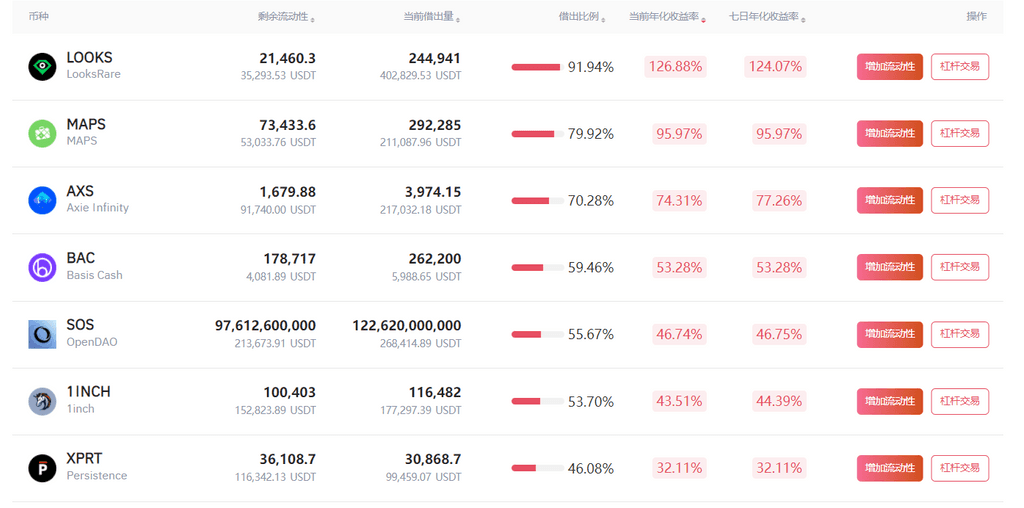Add liquidity for the AXS row

[x=889, y=200]
